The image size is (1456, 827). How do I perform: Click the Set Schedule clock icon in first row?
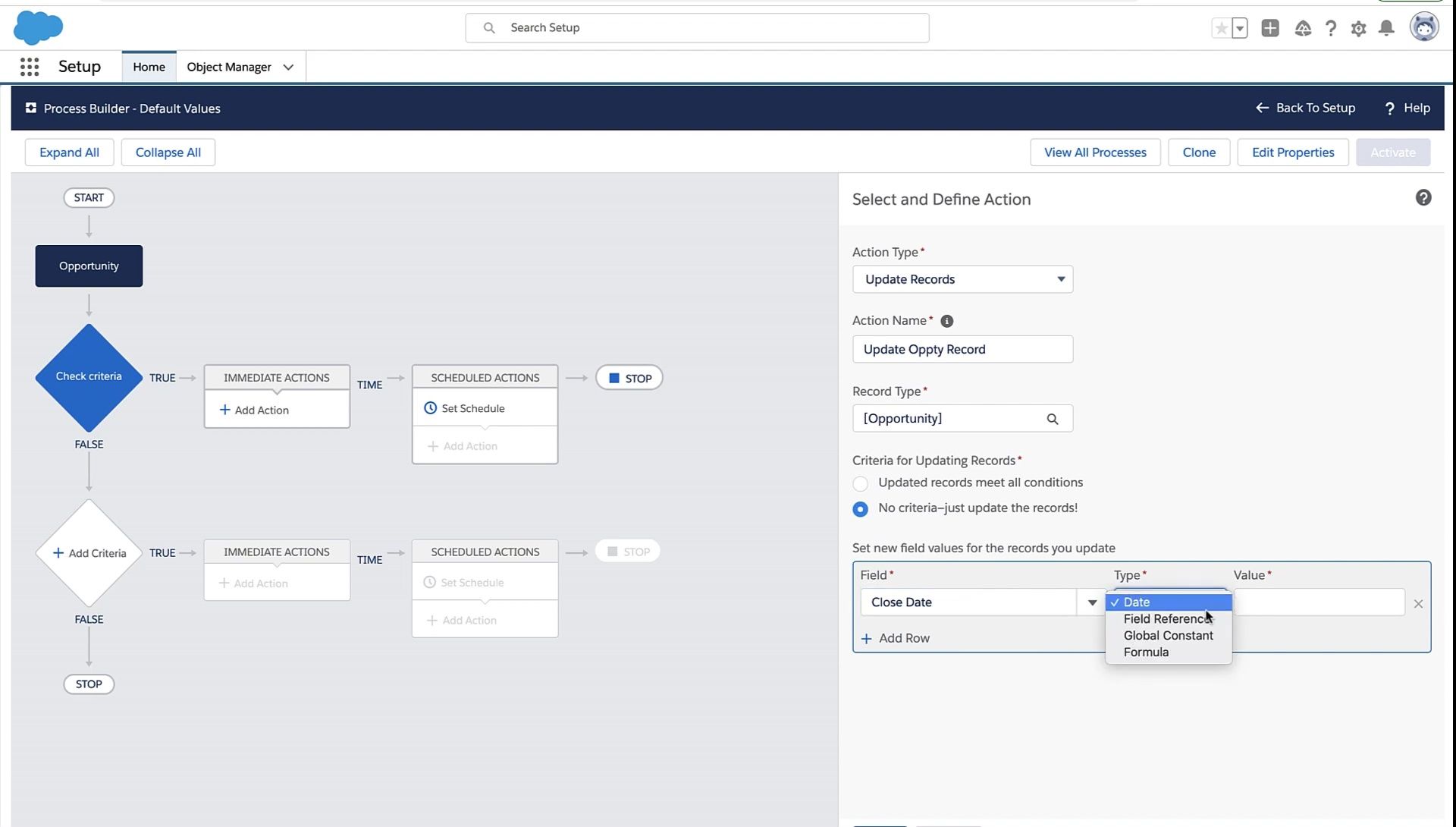430,408
